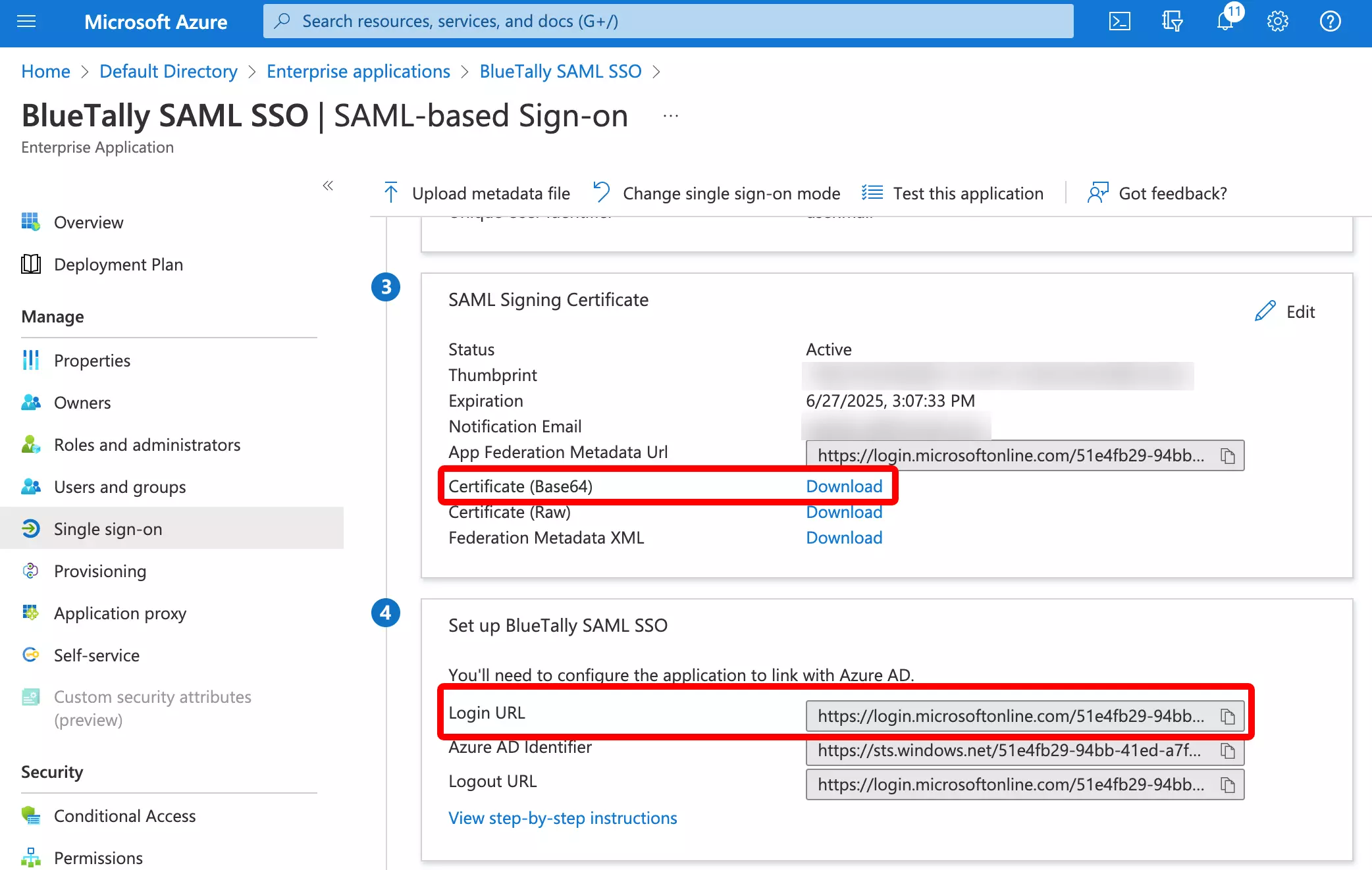Click the Users and groups icon

31,487
